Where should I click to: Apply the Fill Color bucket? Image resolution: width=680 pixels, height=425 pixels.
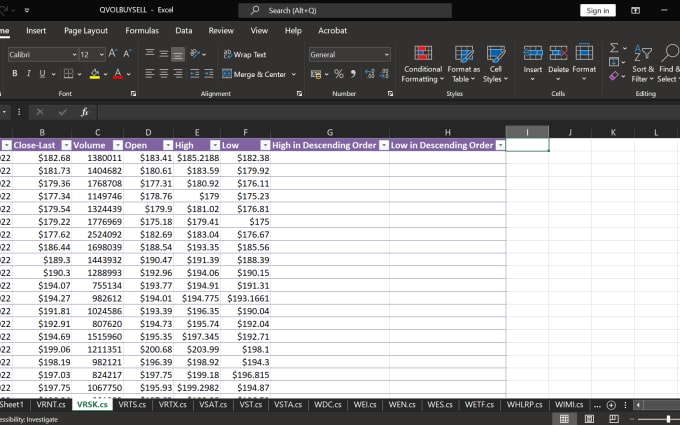tap(95, 74)
